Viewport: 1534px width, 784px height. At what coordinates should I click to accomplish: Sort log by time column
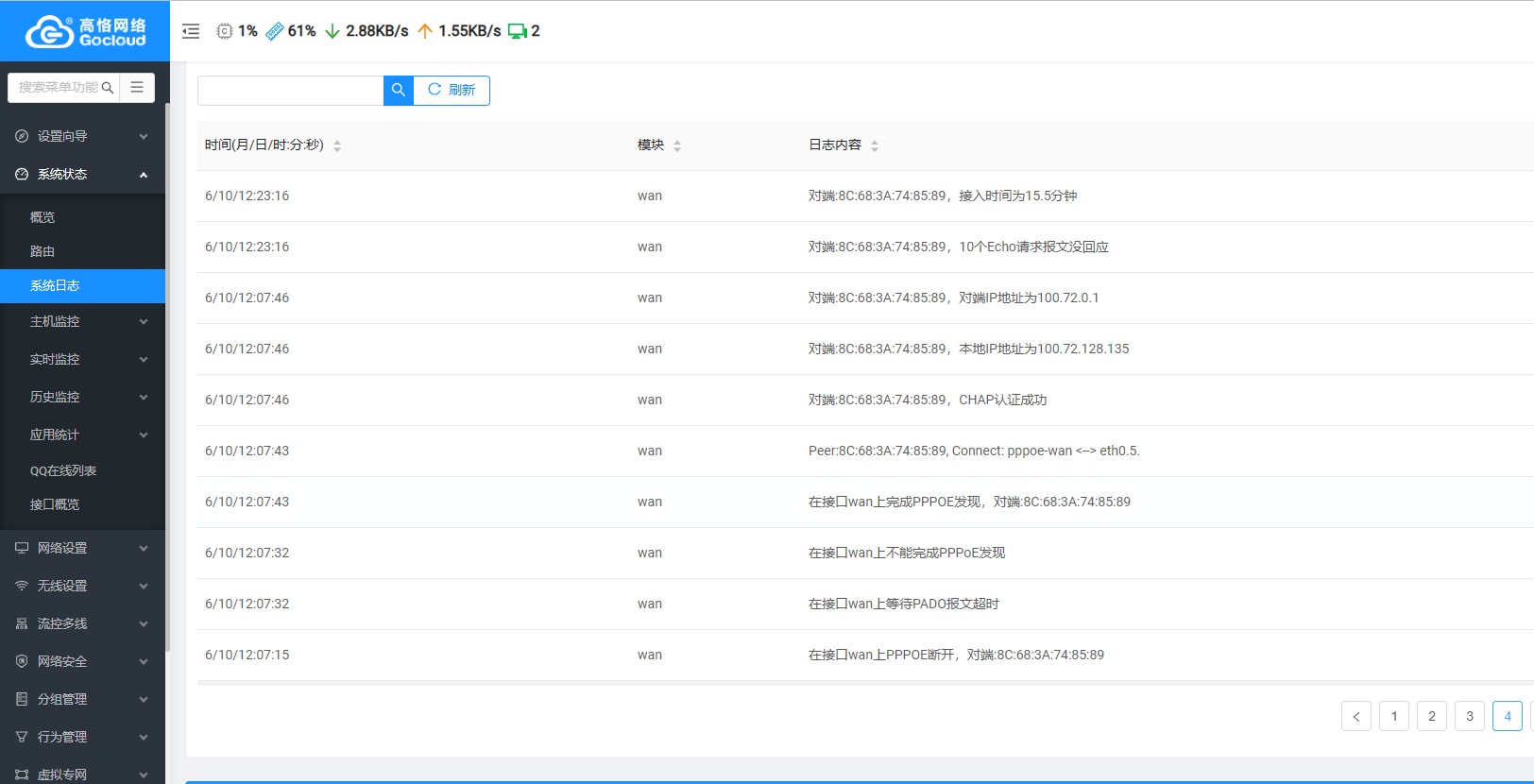tap(337, 145)
